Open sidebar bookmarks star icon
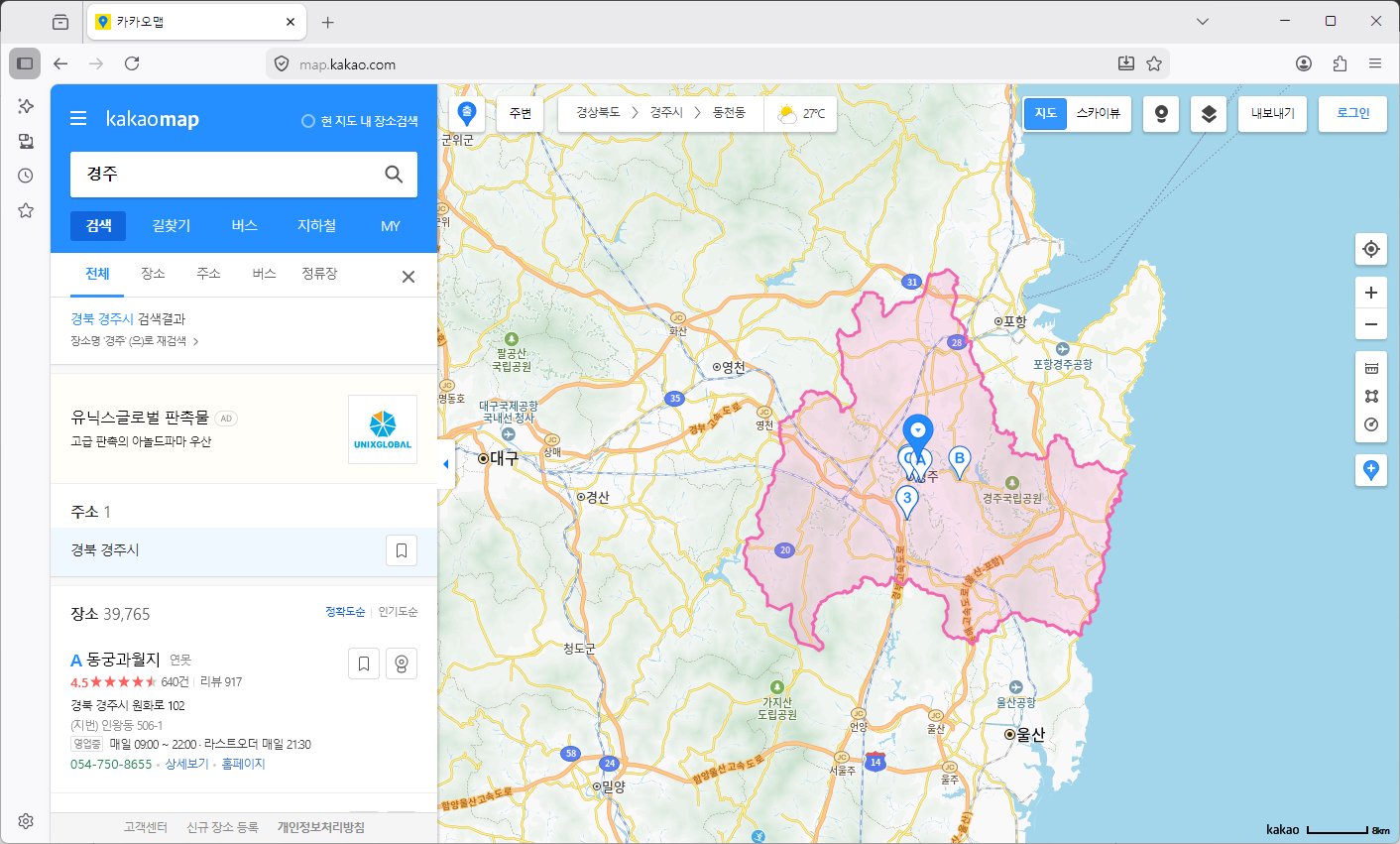This screenshot has width=1400, height=844. point(26,210)
